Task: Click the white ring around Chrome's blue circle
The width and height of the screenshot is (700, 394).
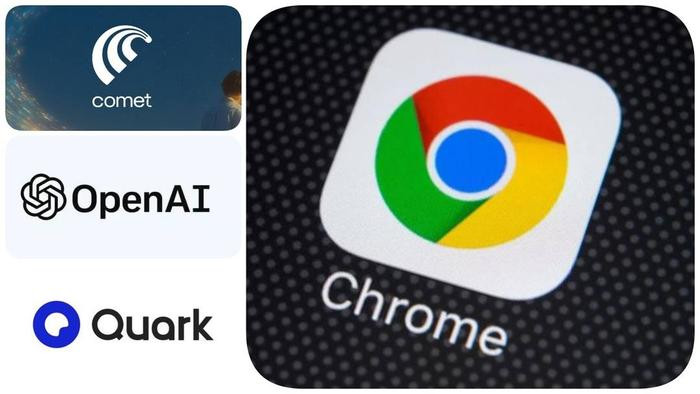Action: [471, 161]
